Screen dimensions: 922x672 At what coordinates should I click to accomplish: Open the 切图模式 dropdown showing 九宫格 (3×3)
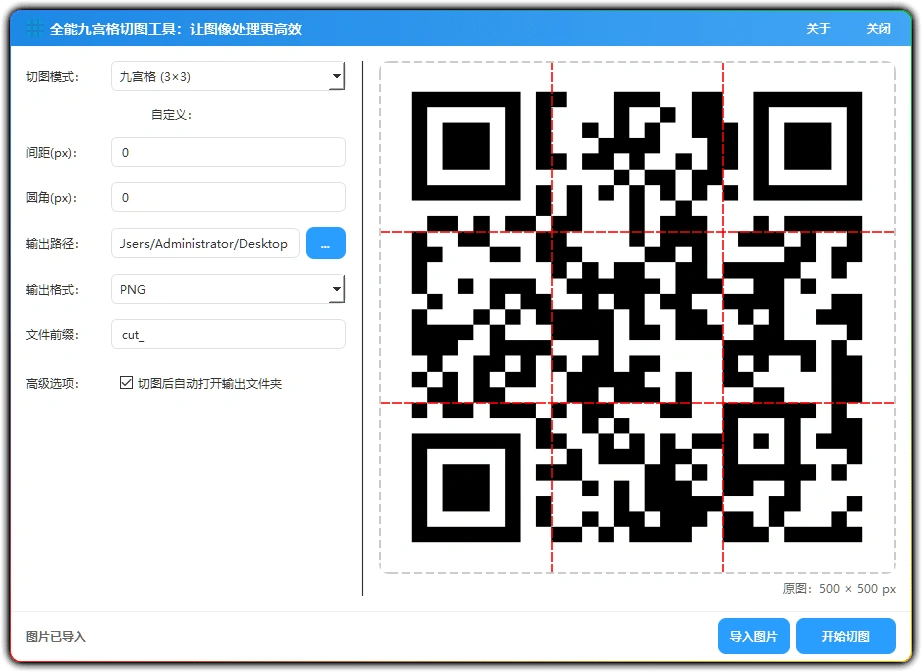(228, 76)
